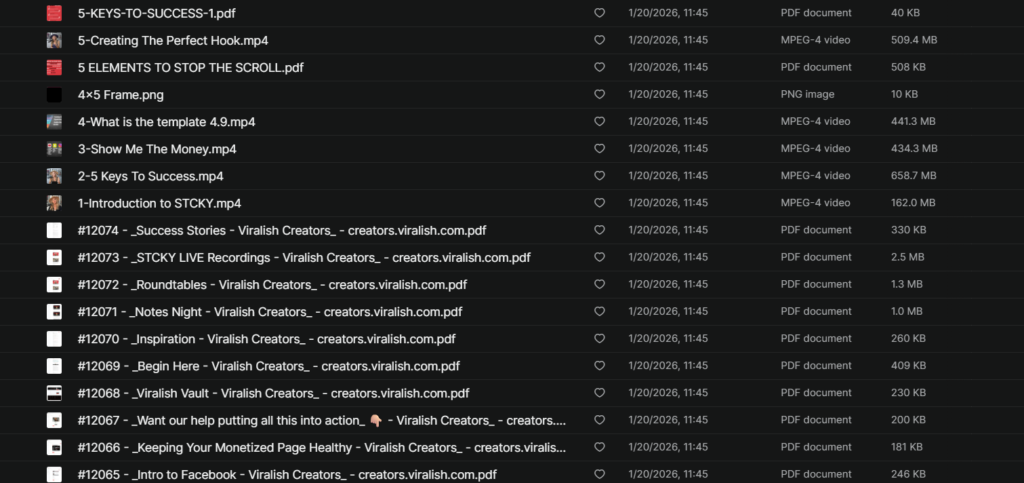Click the red PDF icon of 5-KEYS-TO-SUCCESS-1.pdf
The width and height of the screenshot is (1024, 483).
(54, 13)
